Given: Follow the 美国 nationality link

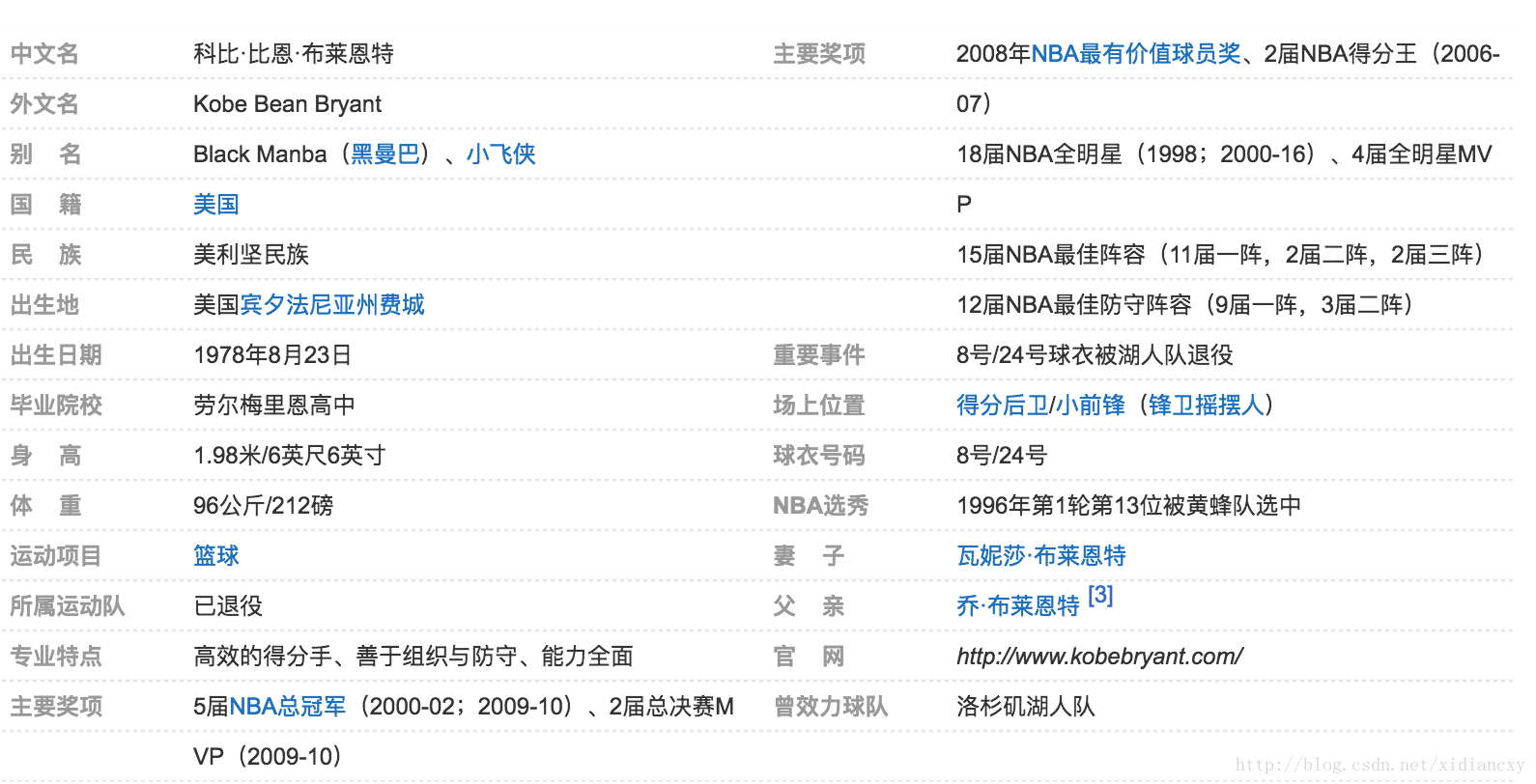Looking at the screenshot, I should (x=216, y=205).
